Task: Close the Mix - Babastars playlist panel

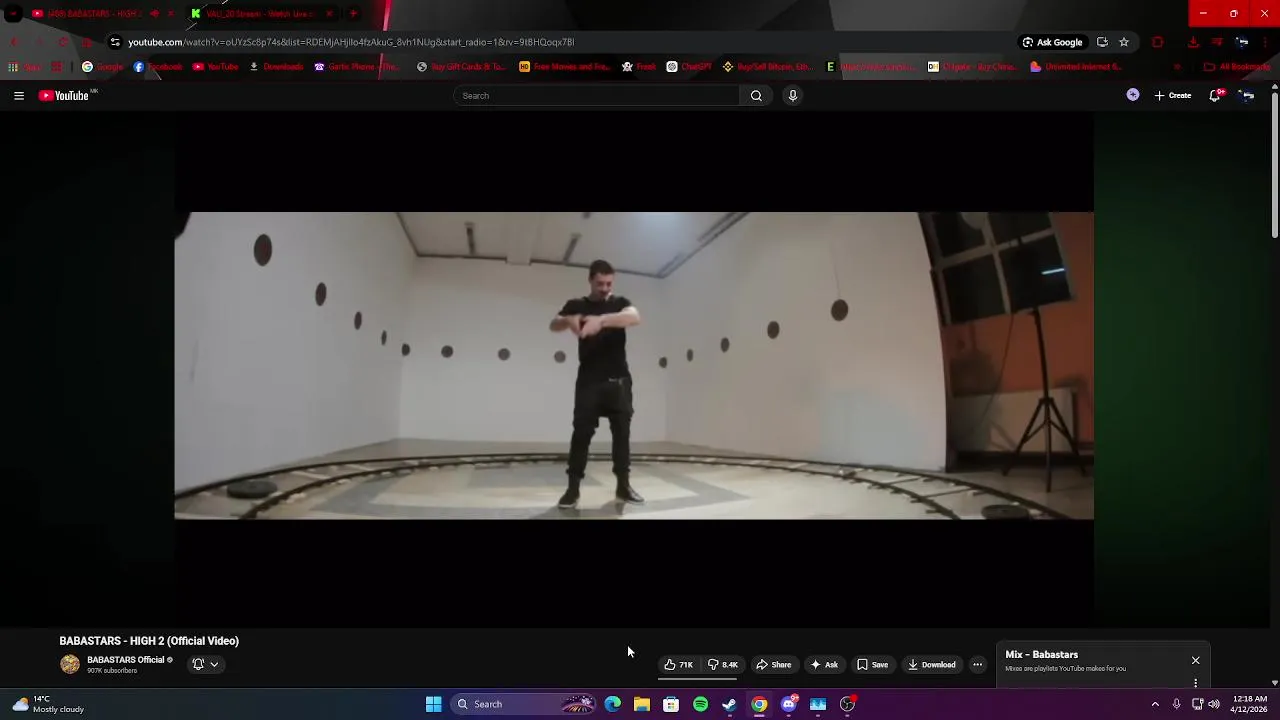Action: (x=1195, y=661)
